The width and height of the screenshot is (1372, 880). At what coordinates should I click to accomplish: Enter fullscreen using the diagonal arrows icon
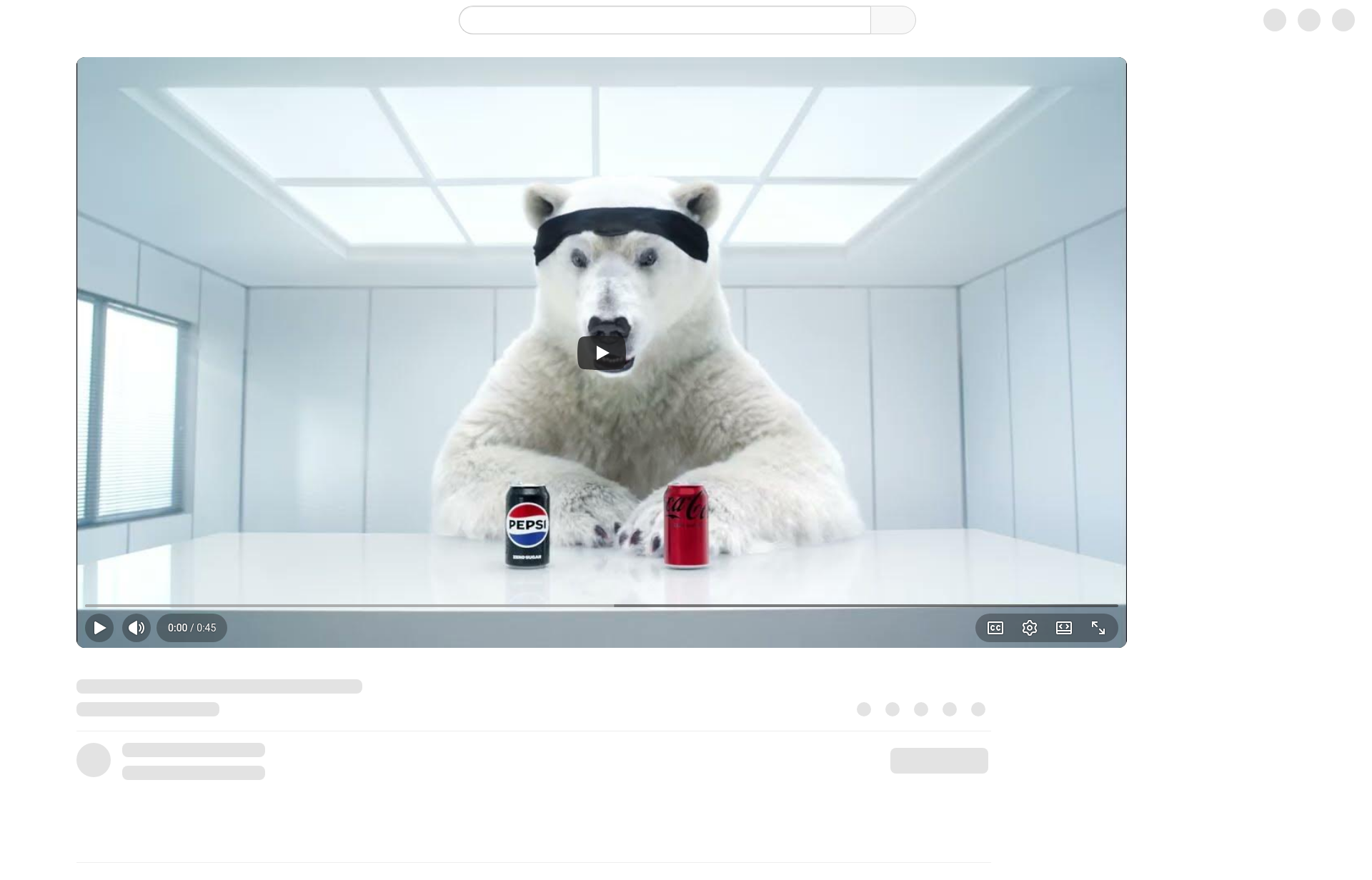coord(1098,628)
